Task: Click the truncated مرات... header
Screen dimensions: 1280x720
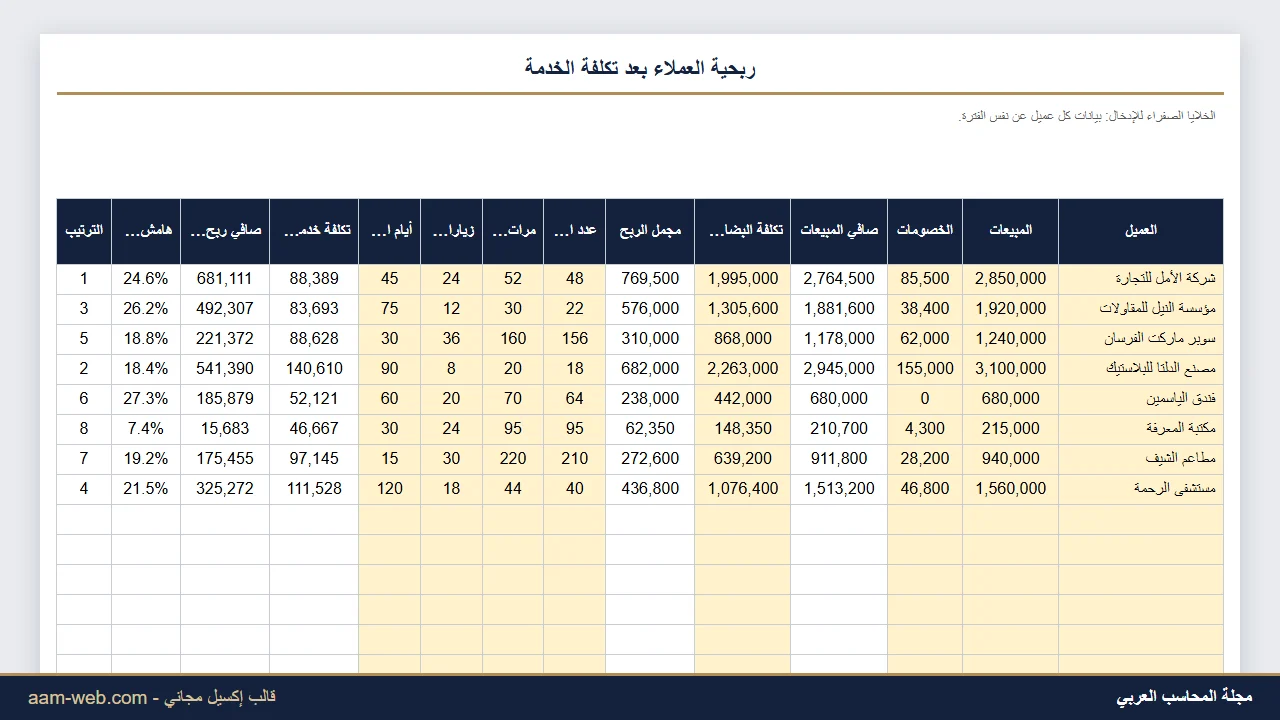Action: click(x=513, y=230)
